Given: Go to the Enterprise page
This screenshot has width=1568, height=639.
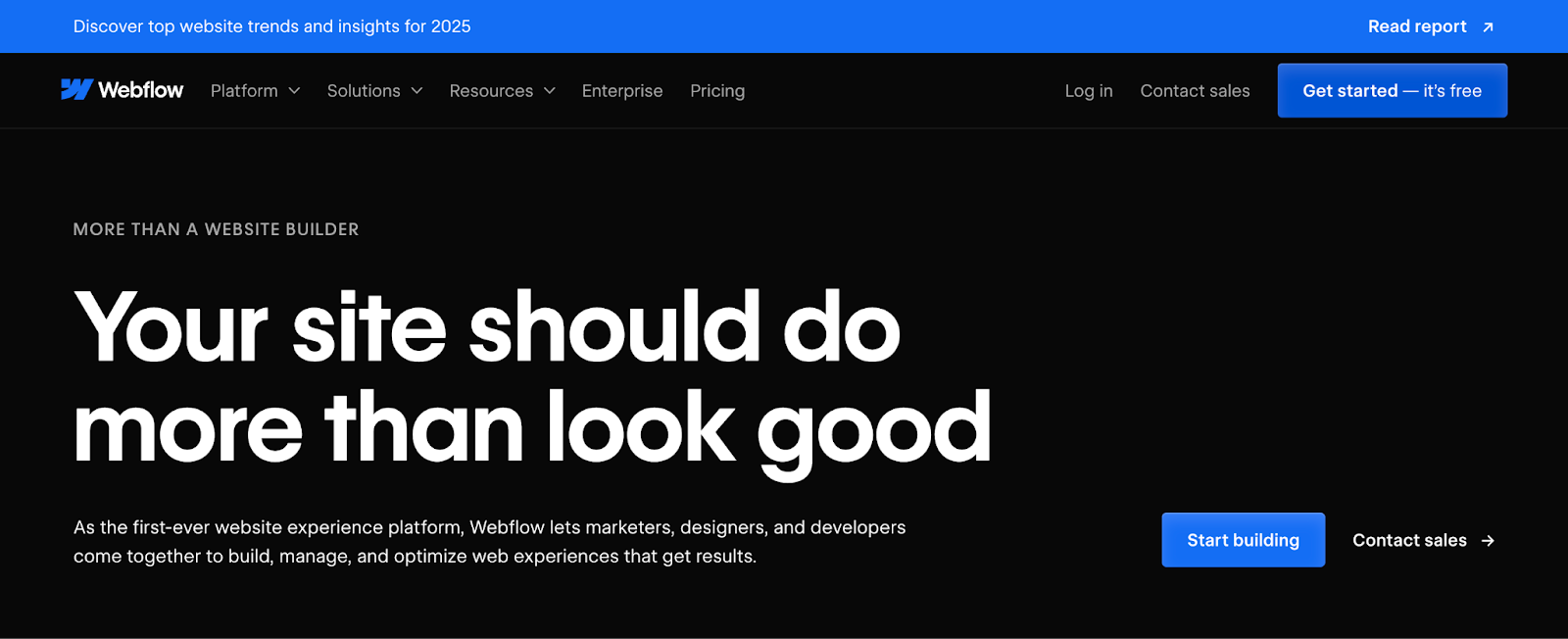Looking at the screenshot, I should click(622, 91).
